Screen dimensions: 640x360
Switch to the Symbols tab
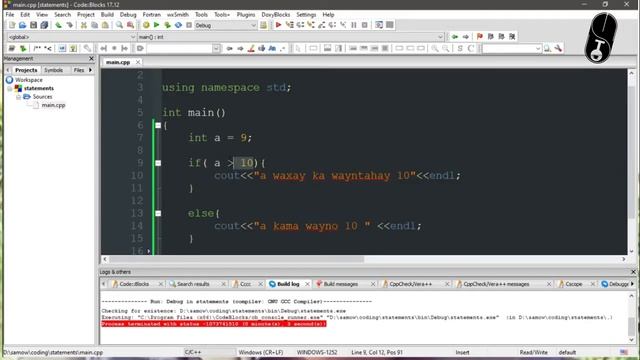[x=53, y=70]
